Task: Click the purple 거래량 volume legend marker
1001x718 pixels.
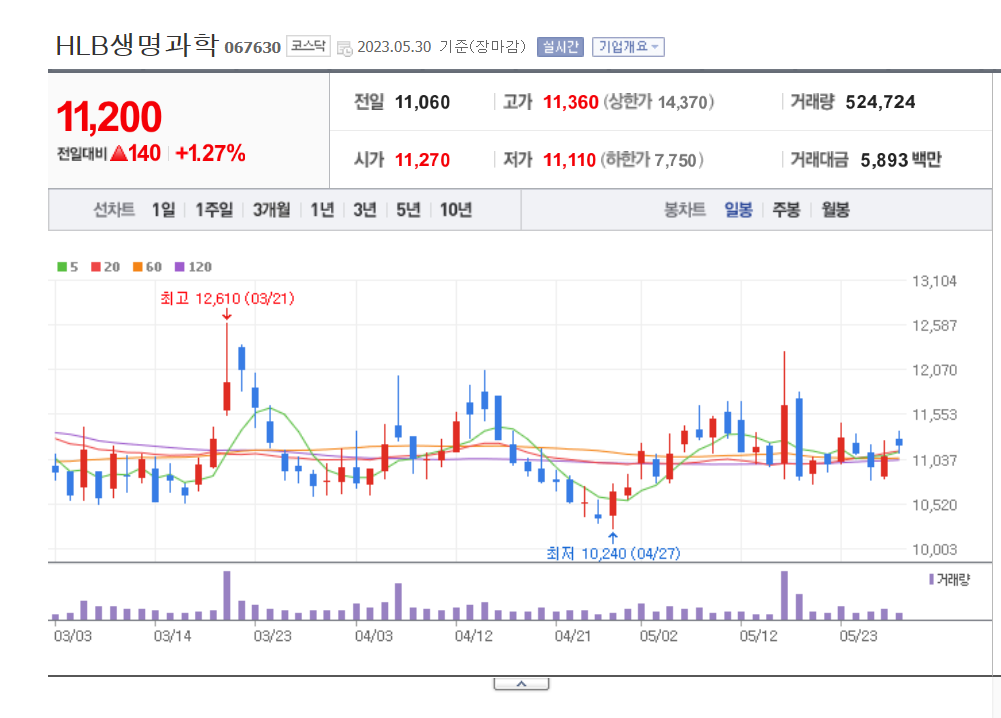Action: pos(931,580)
